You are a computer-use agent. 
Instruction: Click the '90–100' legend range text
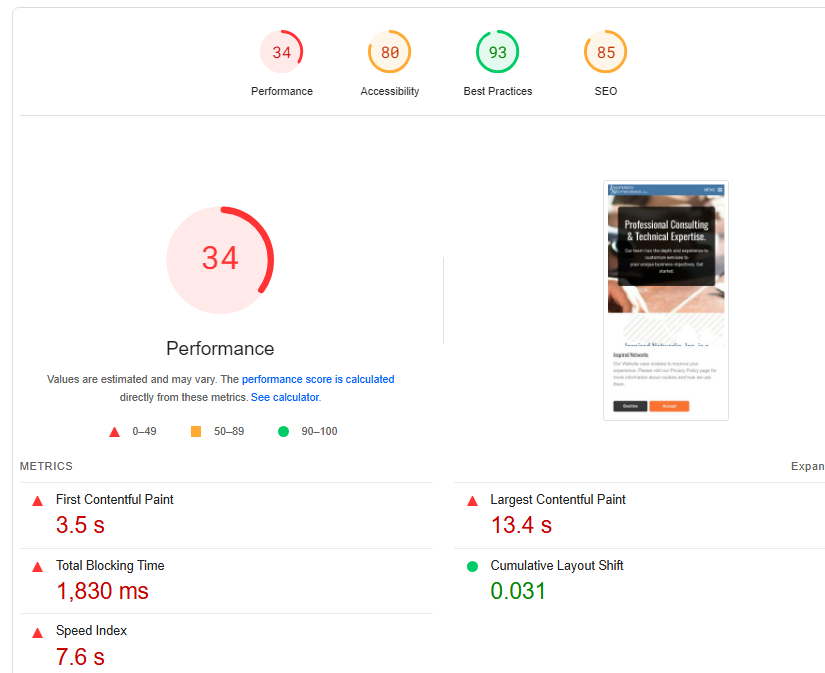click(x=319, y=431)
